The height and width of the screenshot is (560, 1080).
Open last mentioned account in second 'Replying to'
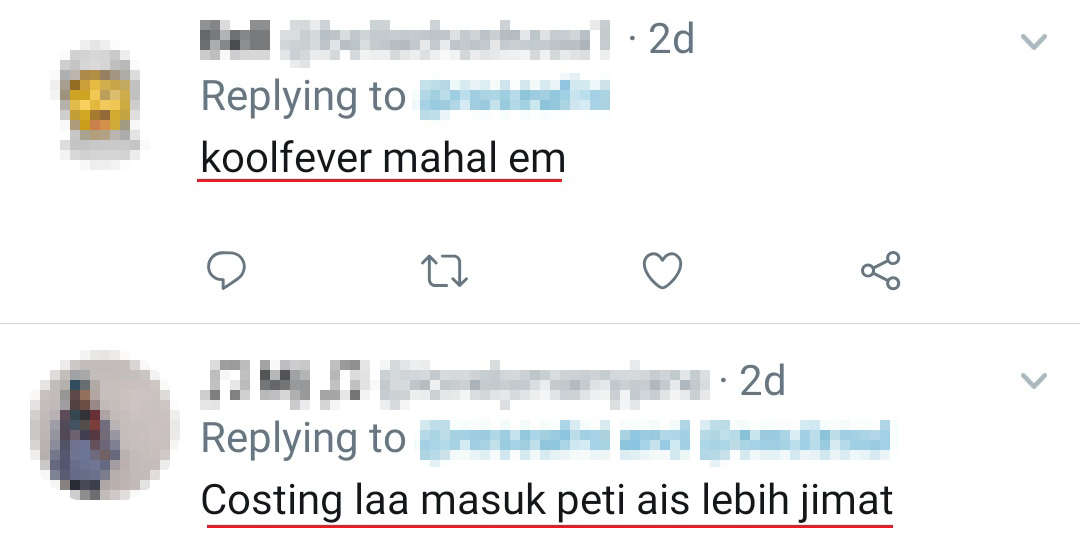point(795,439)
